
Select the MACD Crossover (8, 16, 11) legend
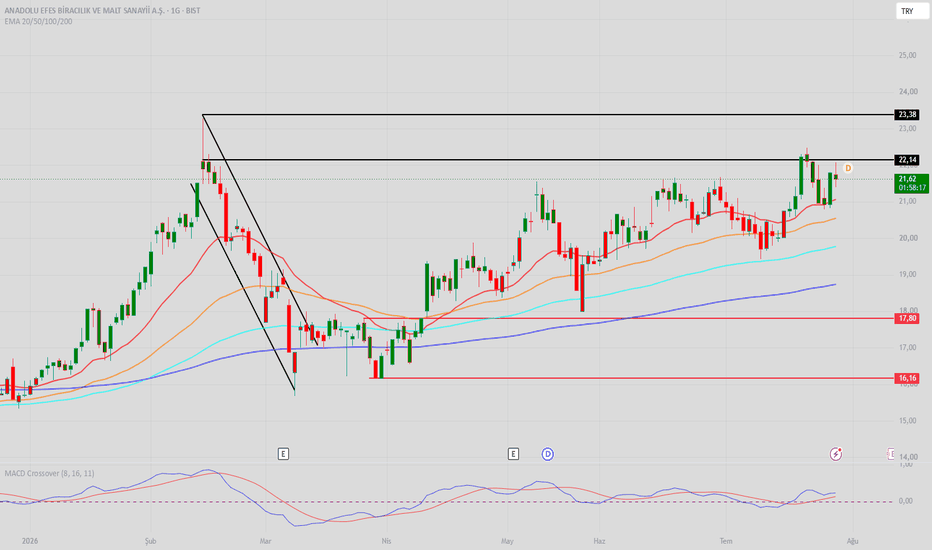coord(49,473)
